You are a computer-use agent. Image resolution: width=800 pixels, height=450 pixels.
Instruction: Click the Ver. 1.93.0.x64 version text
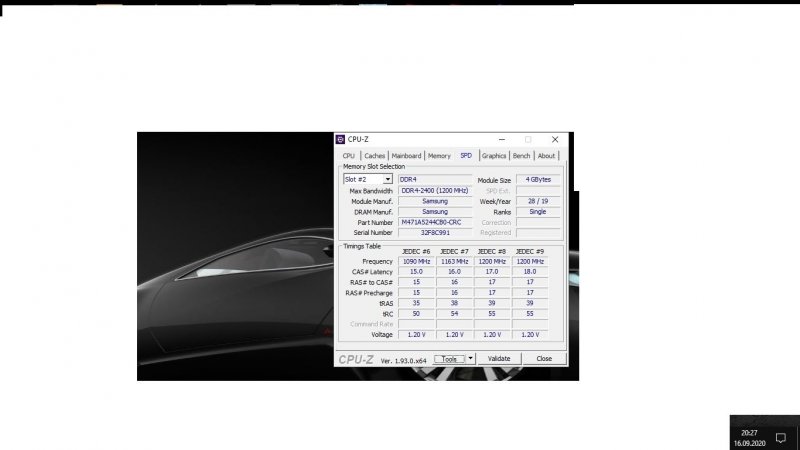click(403, 361)
